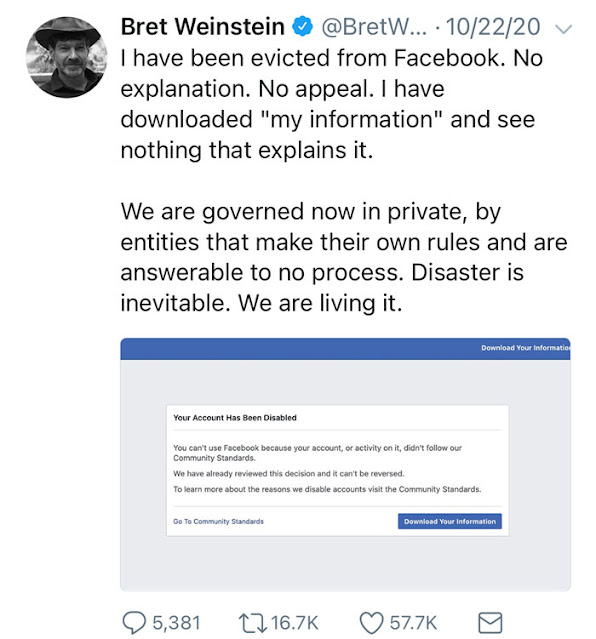Retweet using the arrows icon

253,623
